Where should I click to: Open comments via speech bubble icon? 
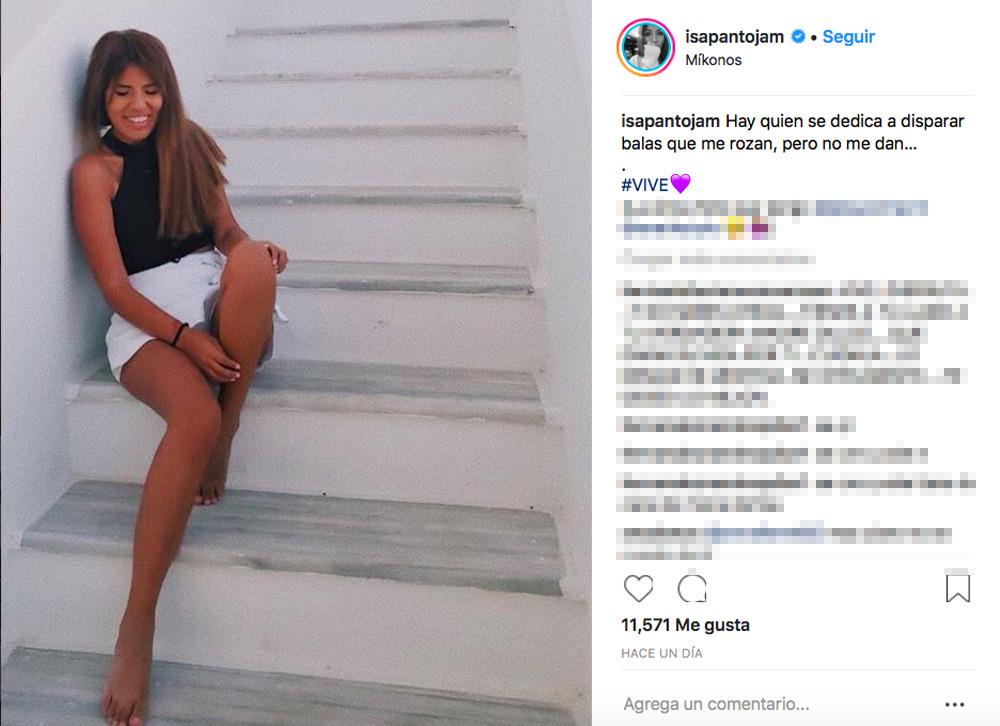click(692, 588)
